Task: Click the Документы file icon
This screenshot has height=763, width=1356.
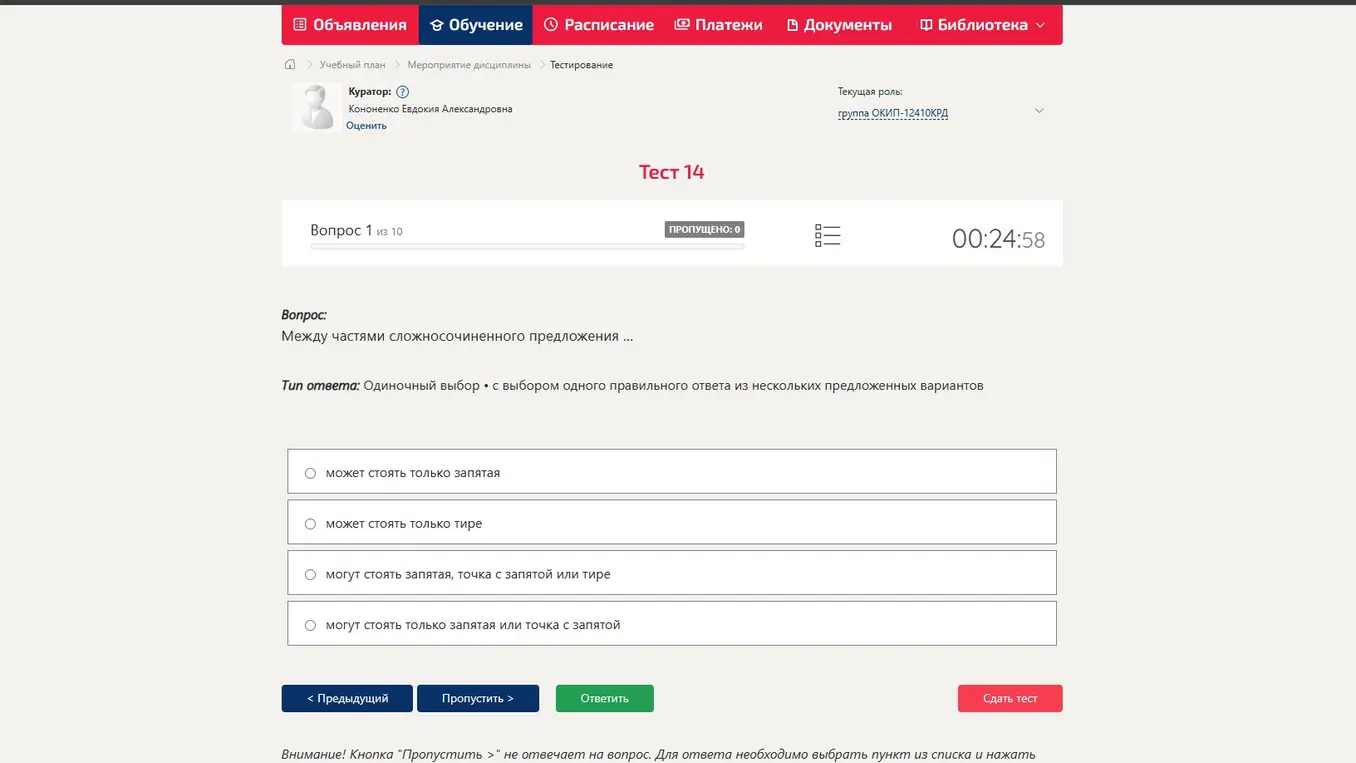Action: (x=792, y=25)
